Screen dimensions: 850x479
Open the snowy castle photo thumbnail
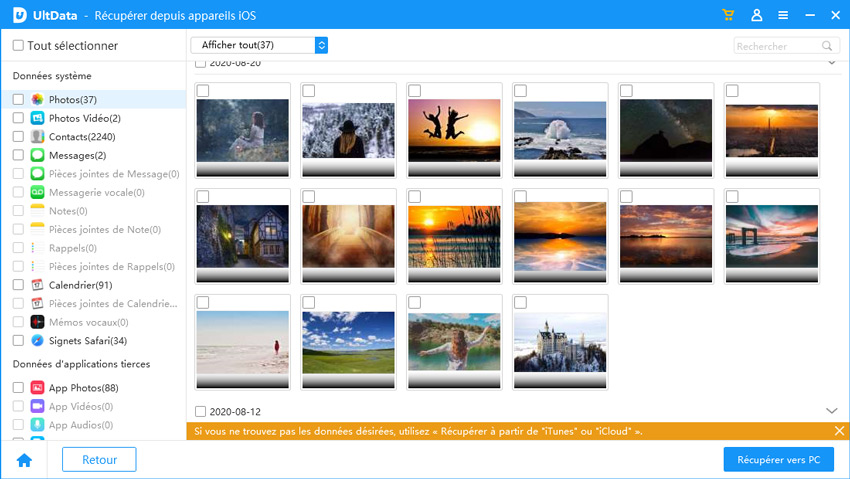560,342
